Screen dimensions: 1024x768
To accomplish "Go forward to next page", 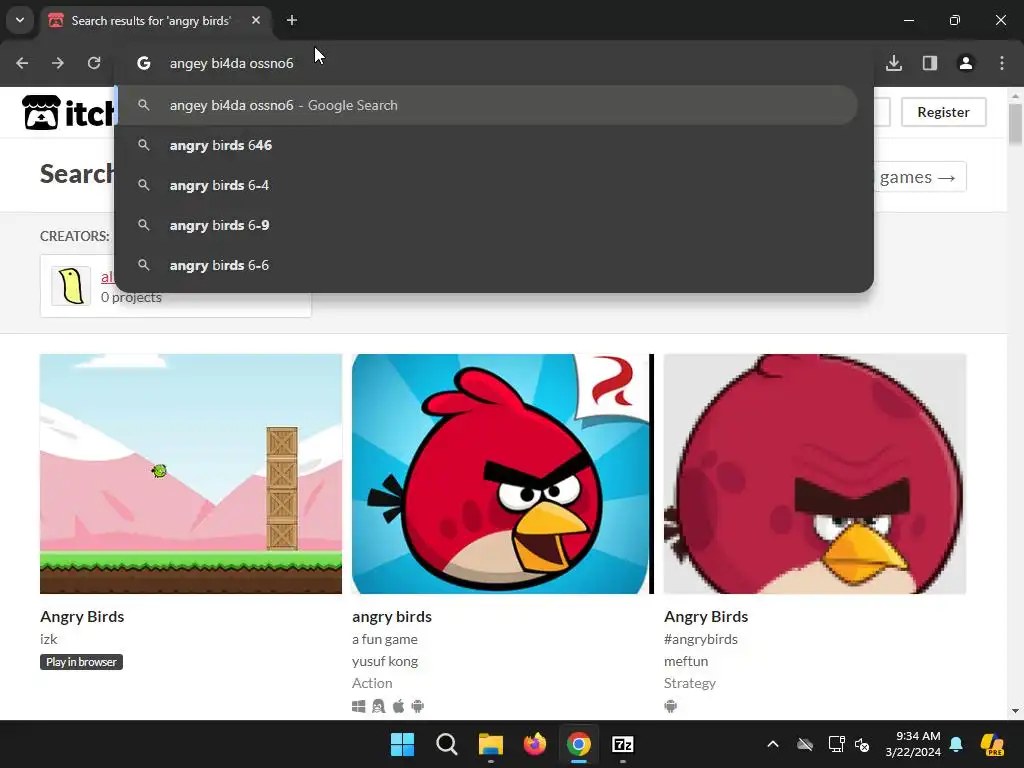I will 57,63.
